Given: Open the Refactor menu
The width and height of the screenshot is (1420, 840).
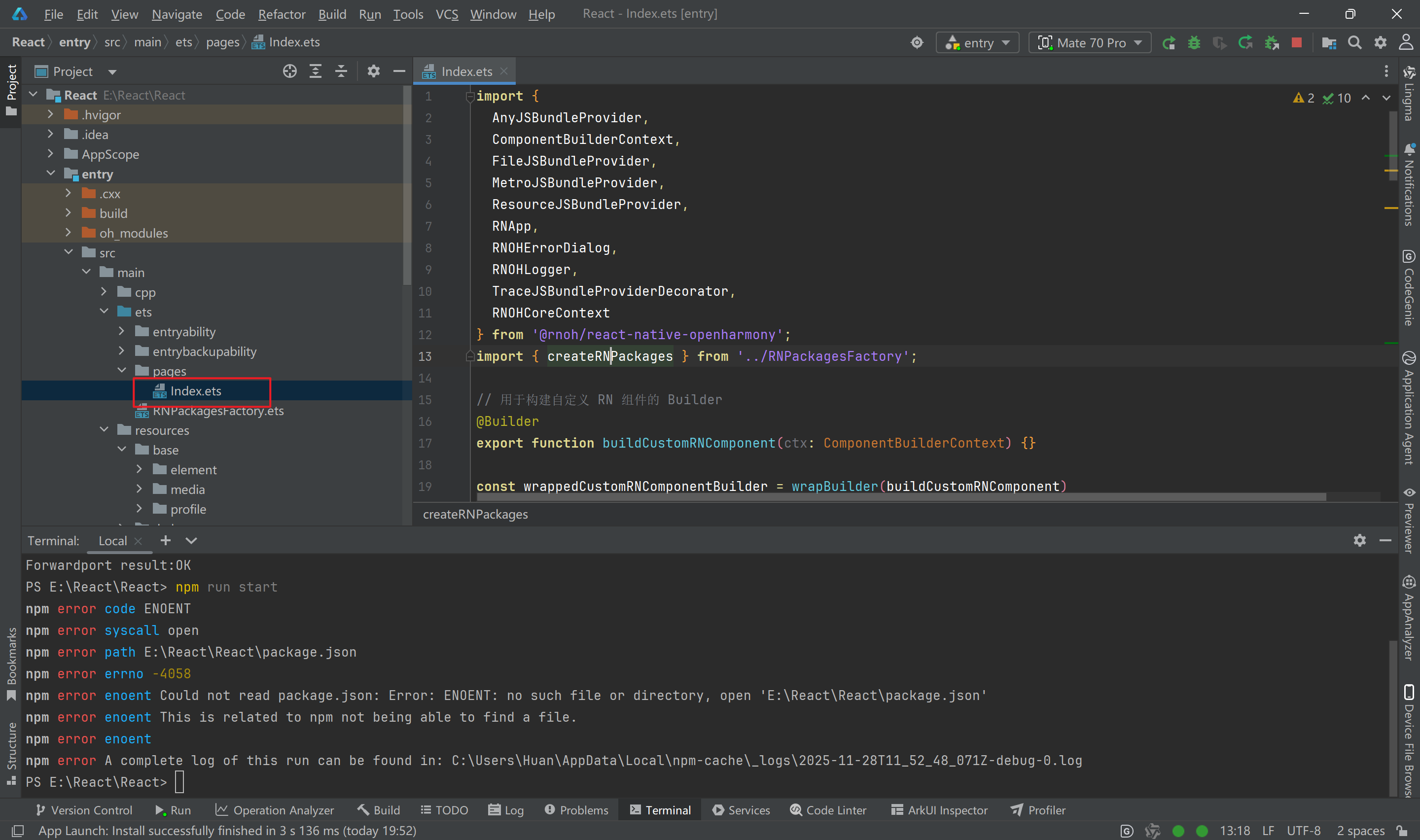Looking at the screenshot, I should (x=281, y=14).
